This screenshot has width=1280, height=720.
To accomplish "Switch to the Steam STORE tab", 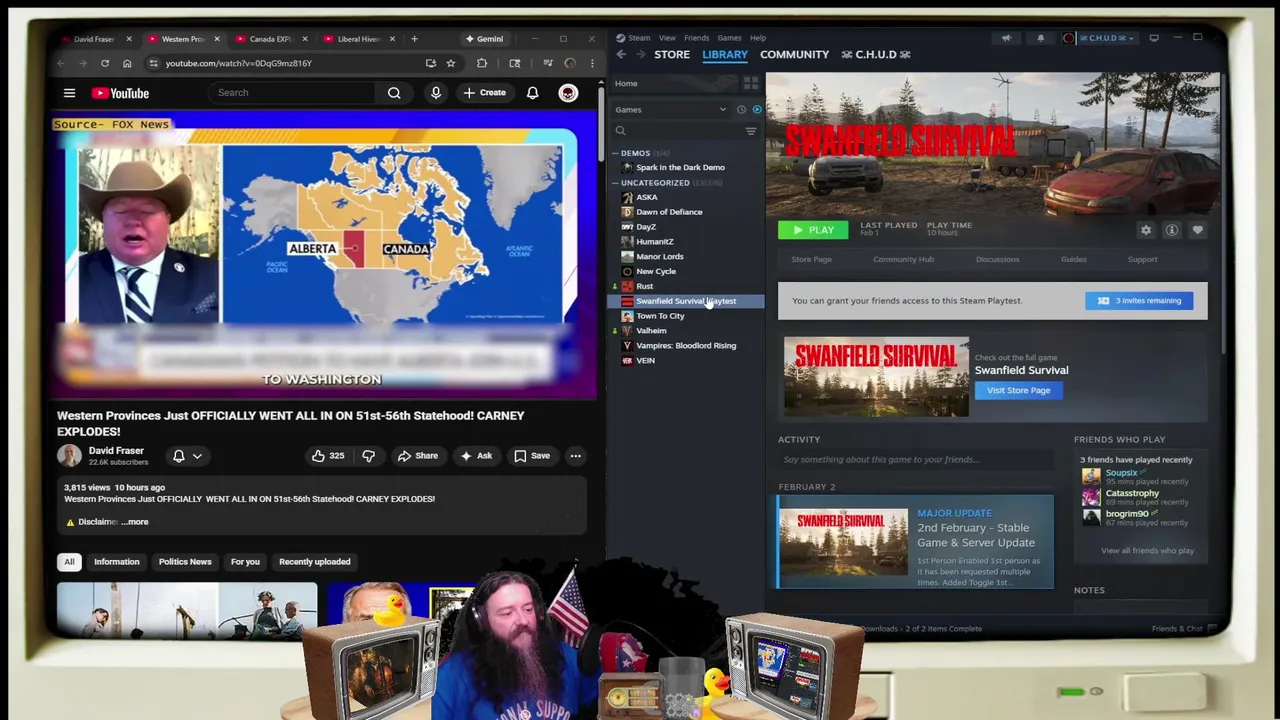I will coord(672,54).
